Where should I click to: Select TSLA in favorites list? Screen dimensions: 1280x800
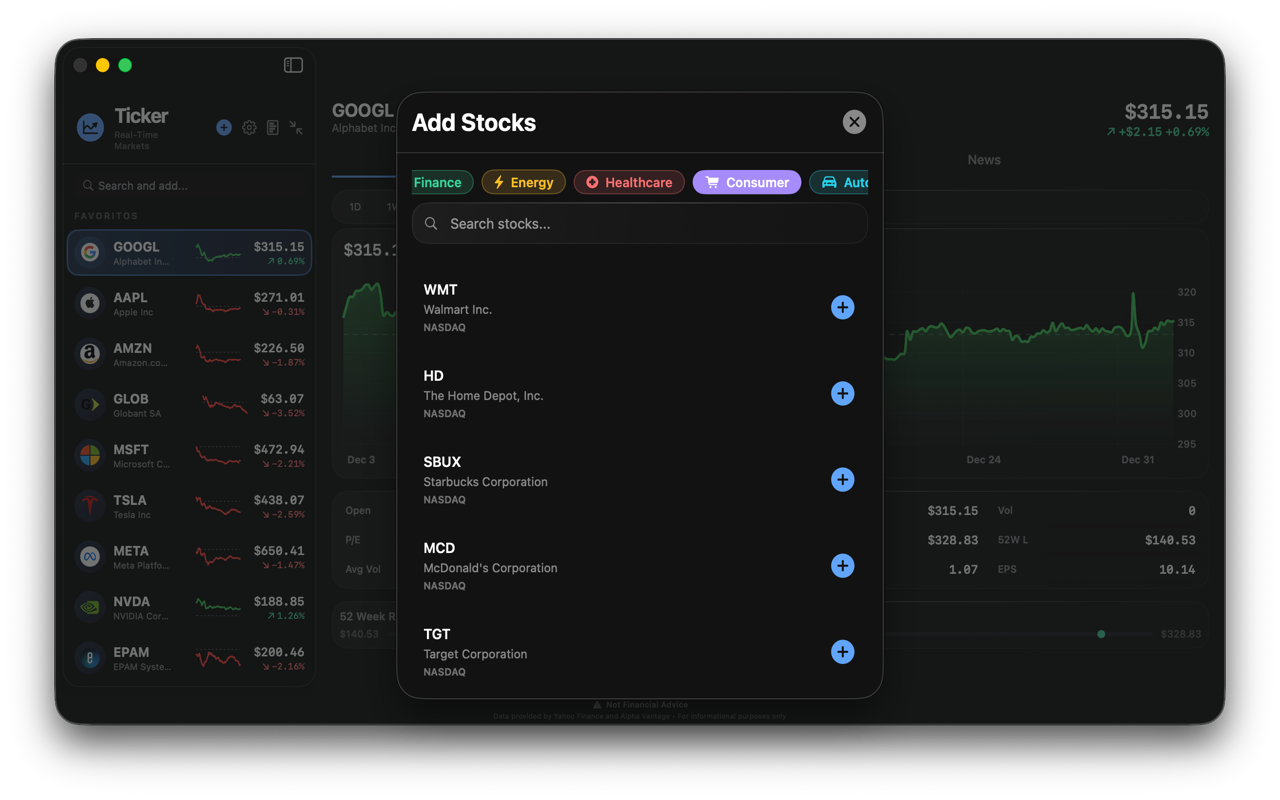[189, 506]
